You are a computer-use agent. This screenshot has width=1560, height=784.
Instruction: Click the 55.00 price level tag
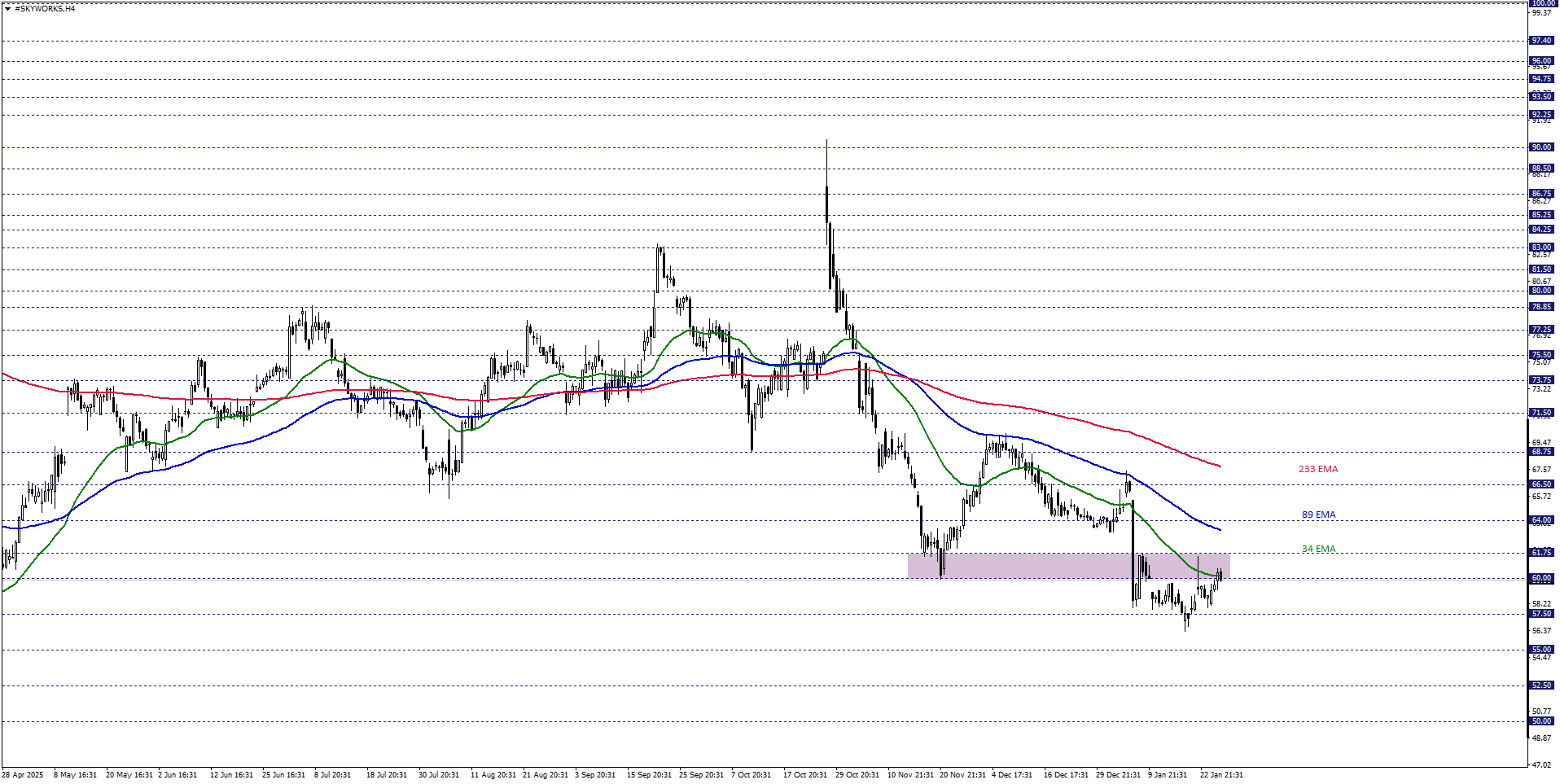coord(1541,650)
